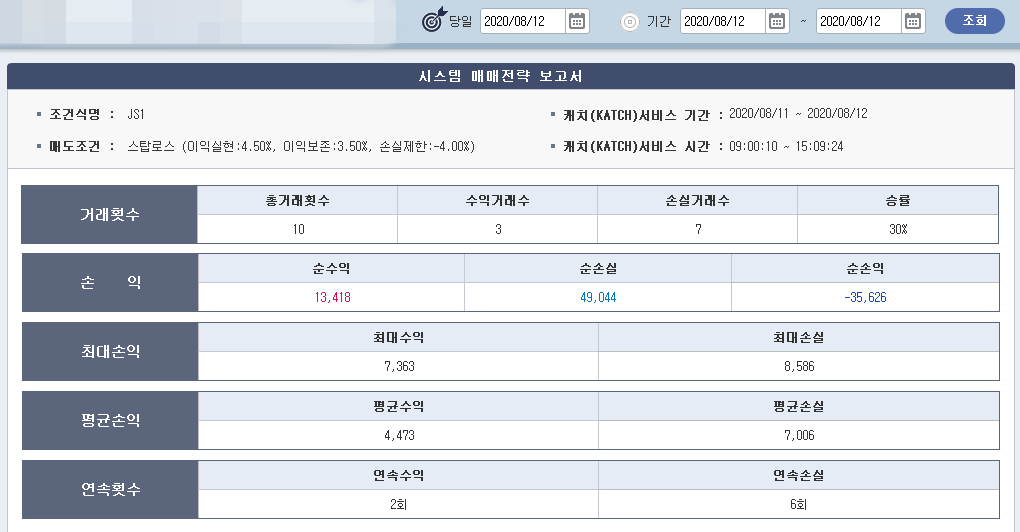Click the 손실거래수 value 7
The image size is (1020, 532).
click(x=697, y=229)
